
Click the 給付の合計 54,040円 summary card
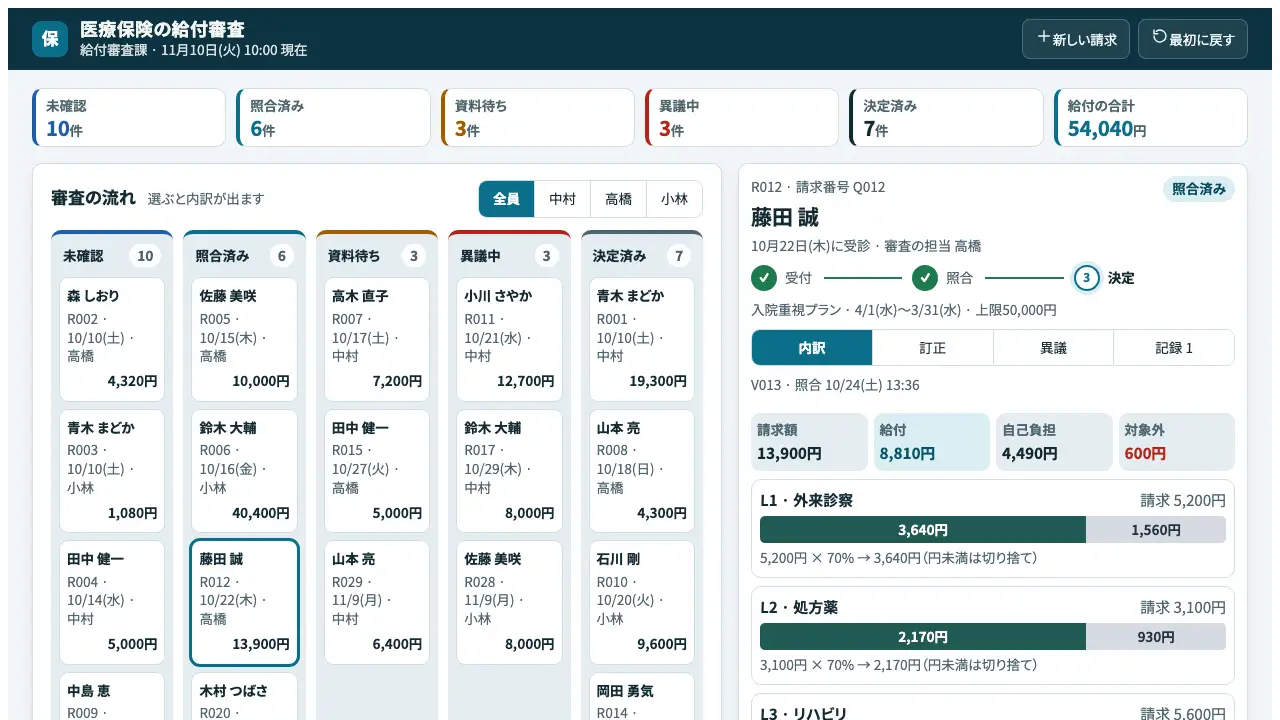click(x=1151, y=118)
